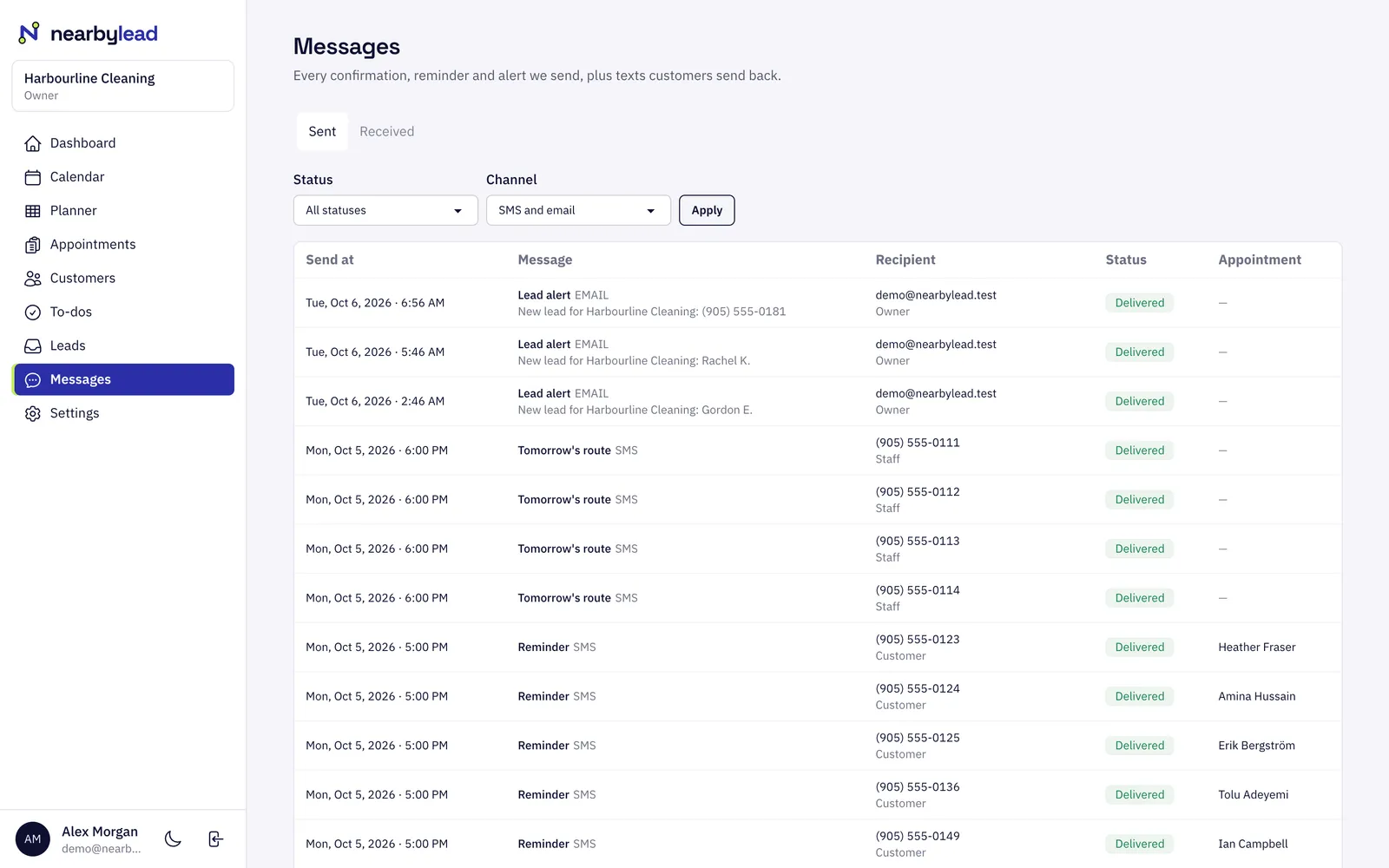Screen dimensions: 1389x868
Task: Click the Send at column header
Action: 330,260
